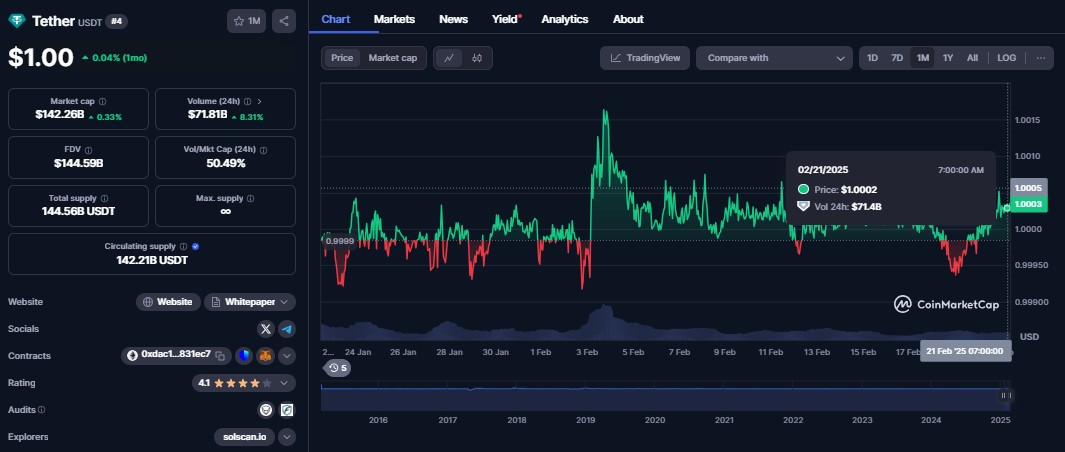Open the News tab
This screenshot has height=452, width=1065.
point(453,19)
